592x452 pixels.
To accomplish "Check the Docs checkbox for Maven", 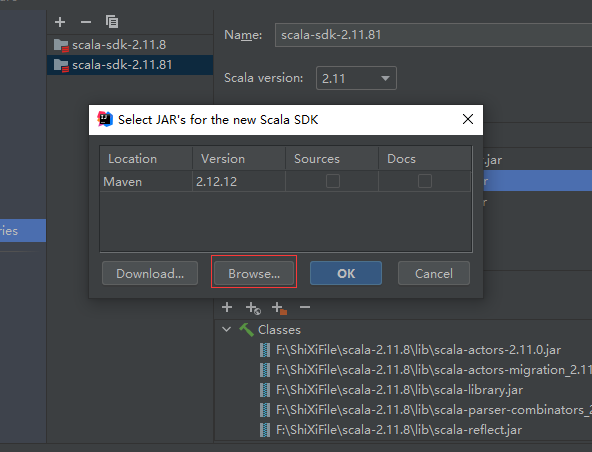I will click(425, 181).
